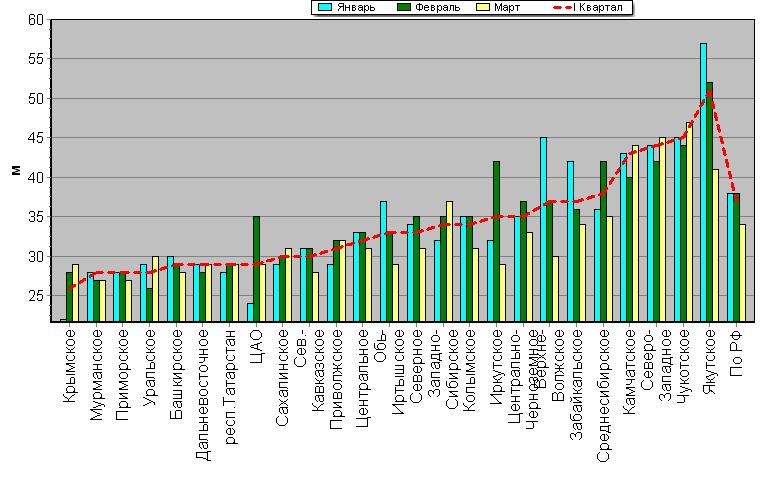777x479 pixels.
Task: Select the Башкирское axis label
Action: click(x=176, y=374)
